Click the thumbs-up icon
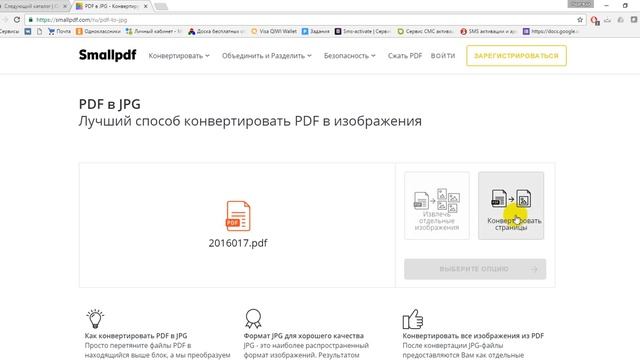Screen dimensions: 640x360 point(413,319)
